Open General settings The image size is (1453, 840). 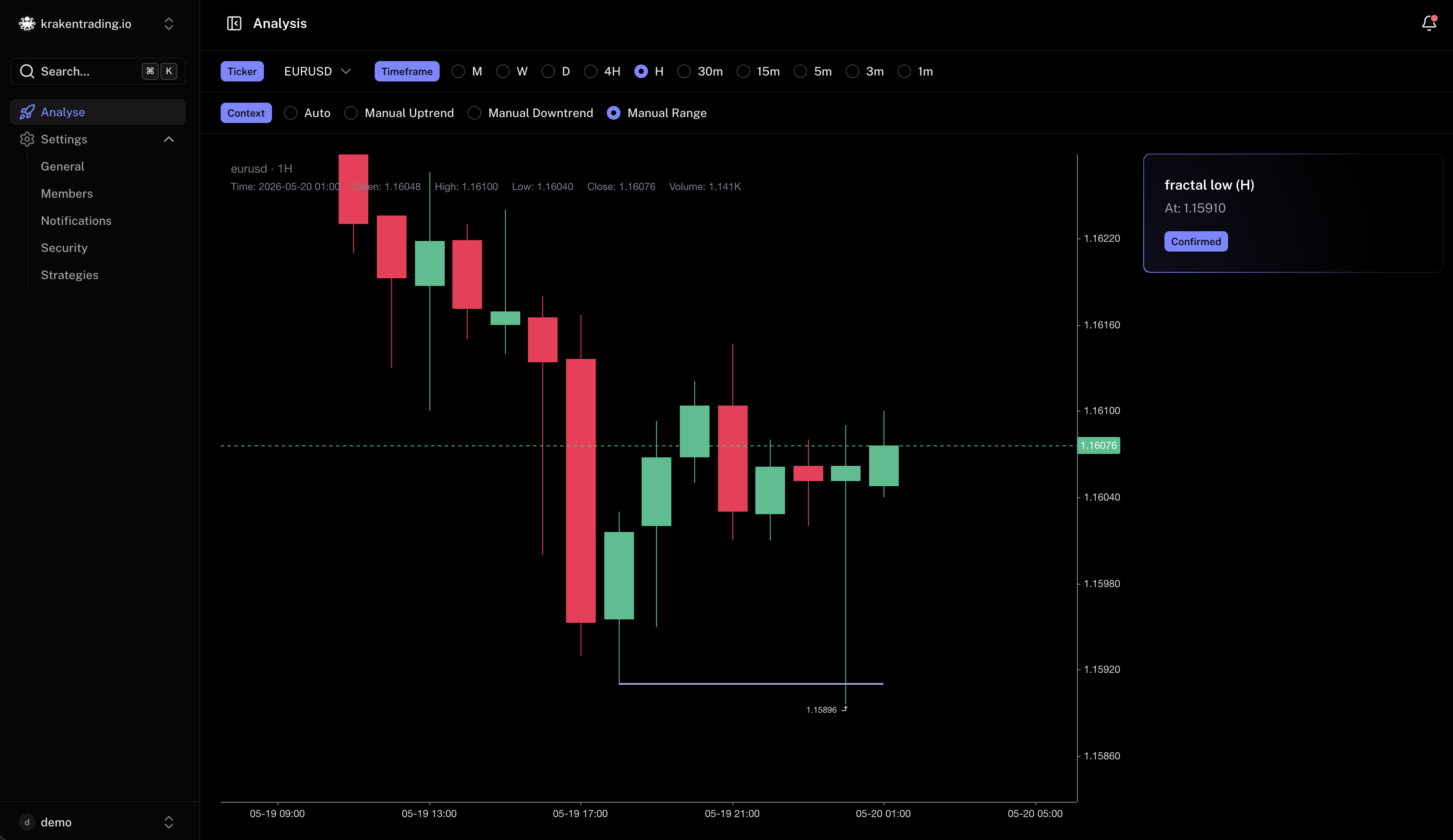[62, 167]
